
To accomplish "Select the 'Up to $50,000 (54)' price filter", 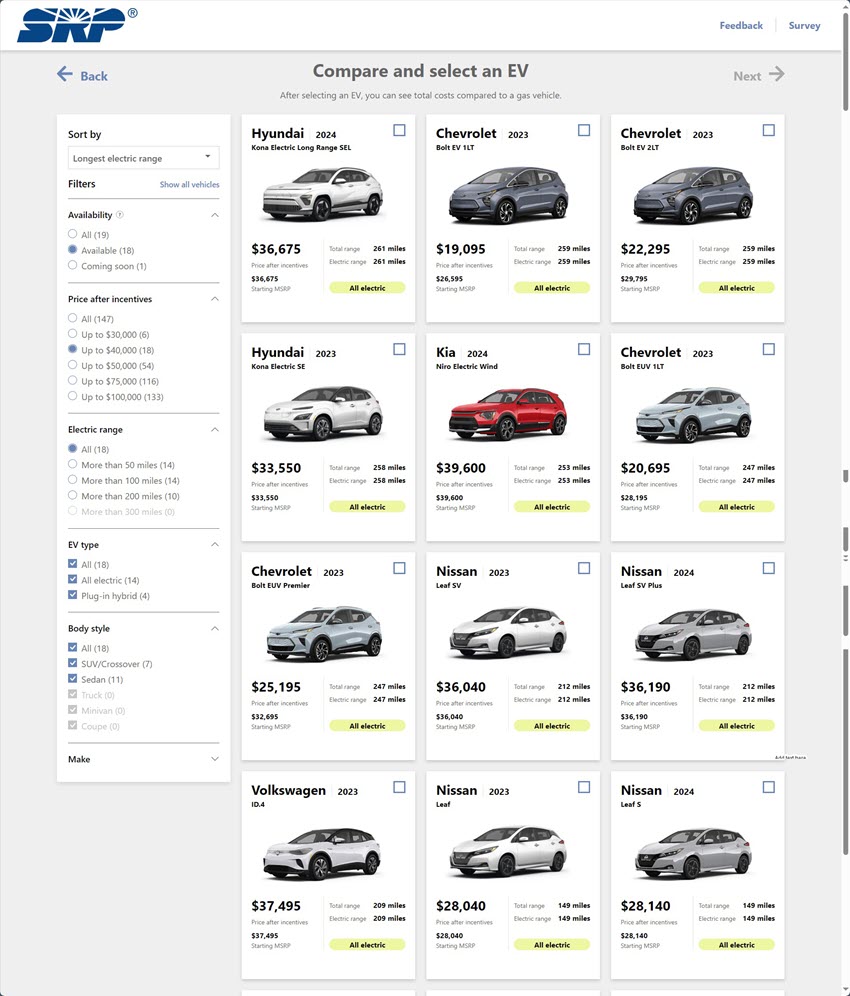I will tap(71, 365).
